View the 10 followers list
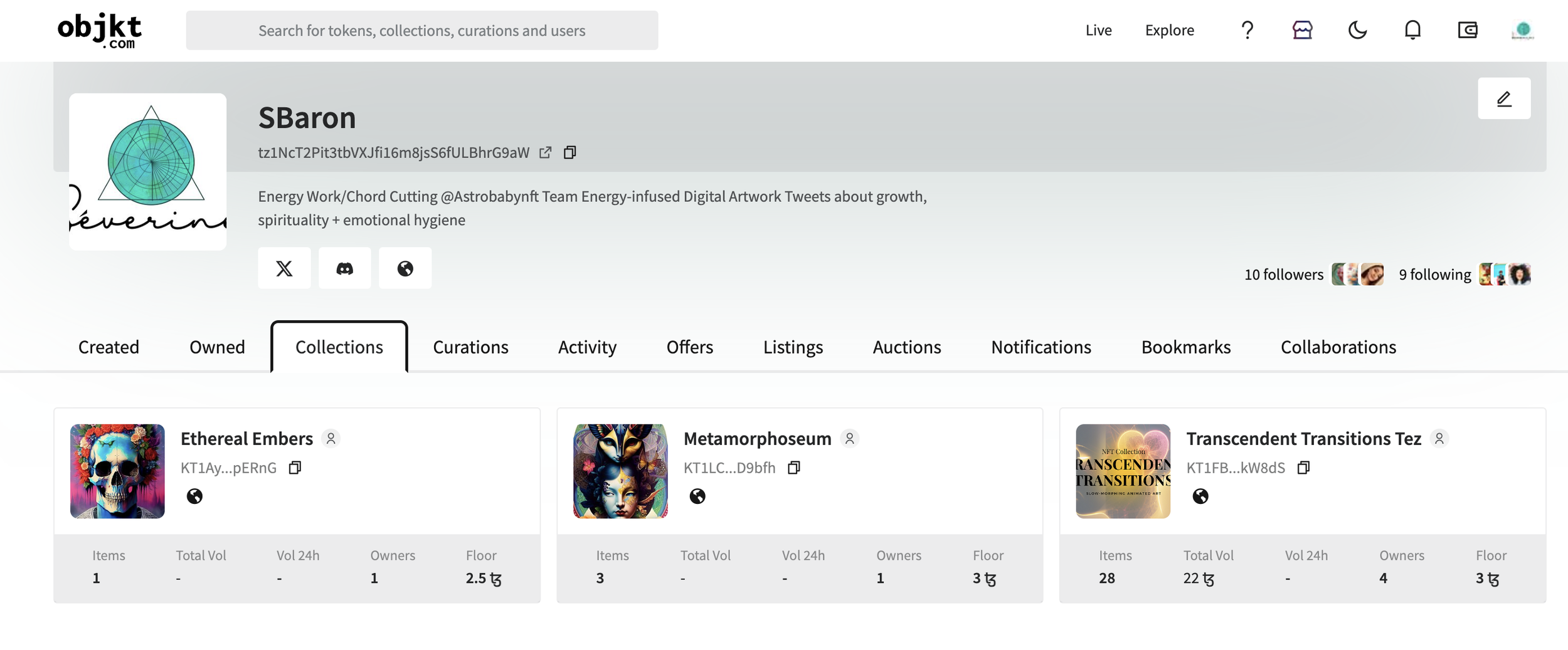Viewport: 1568px width, 650px height. tap(1283, 275)
